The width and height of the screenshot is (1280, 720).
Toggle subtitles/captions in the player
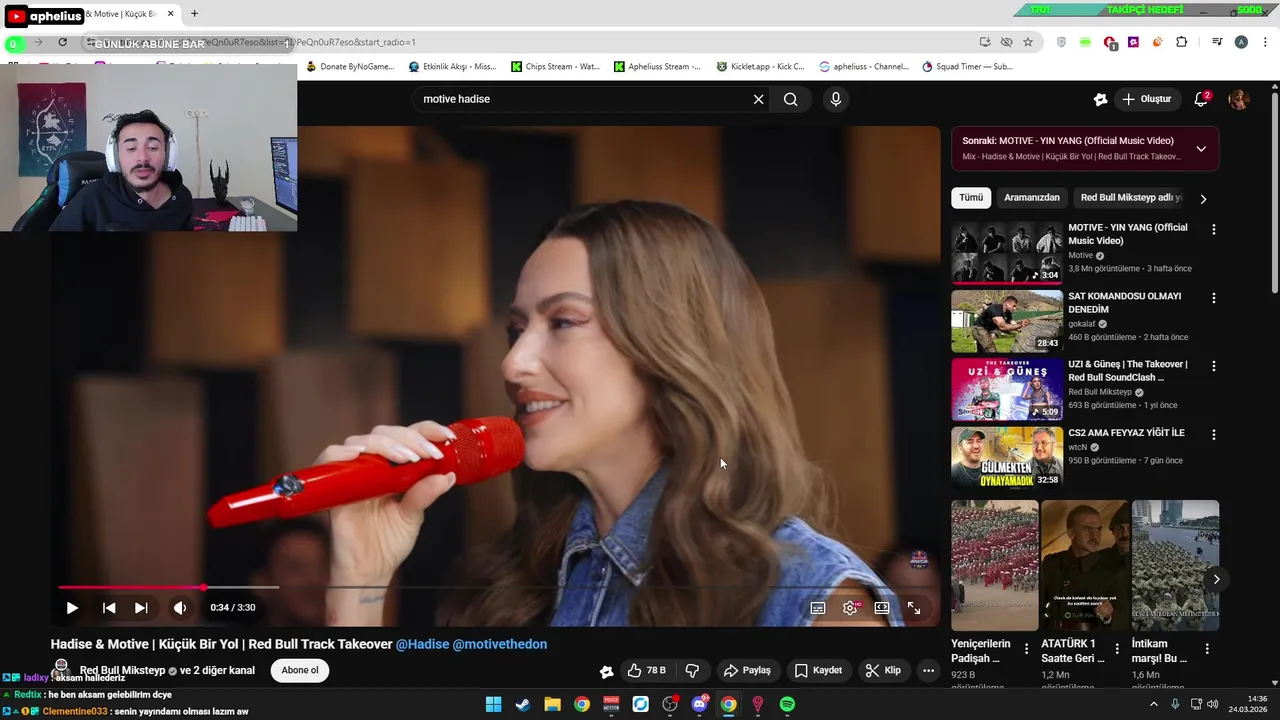[818, 608]
